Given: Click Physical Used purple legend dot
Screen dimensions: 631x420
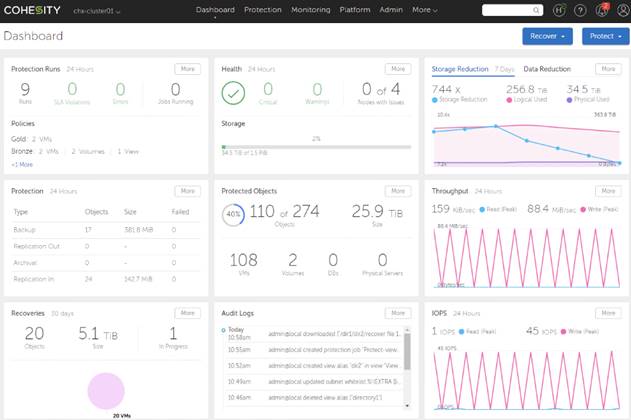Looking at the screenshot, I should (569, 100).
